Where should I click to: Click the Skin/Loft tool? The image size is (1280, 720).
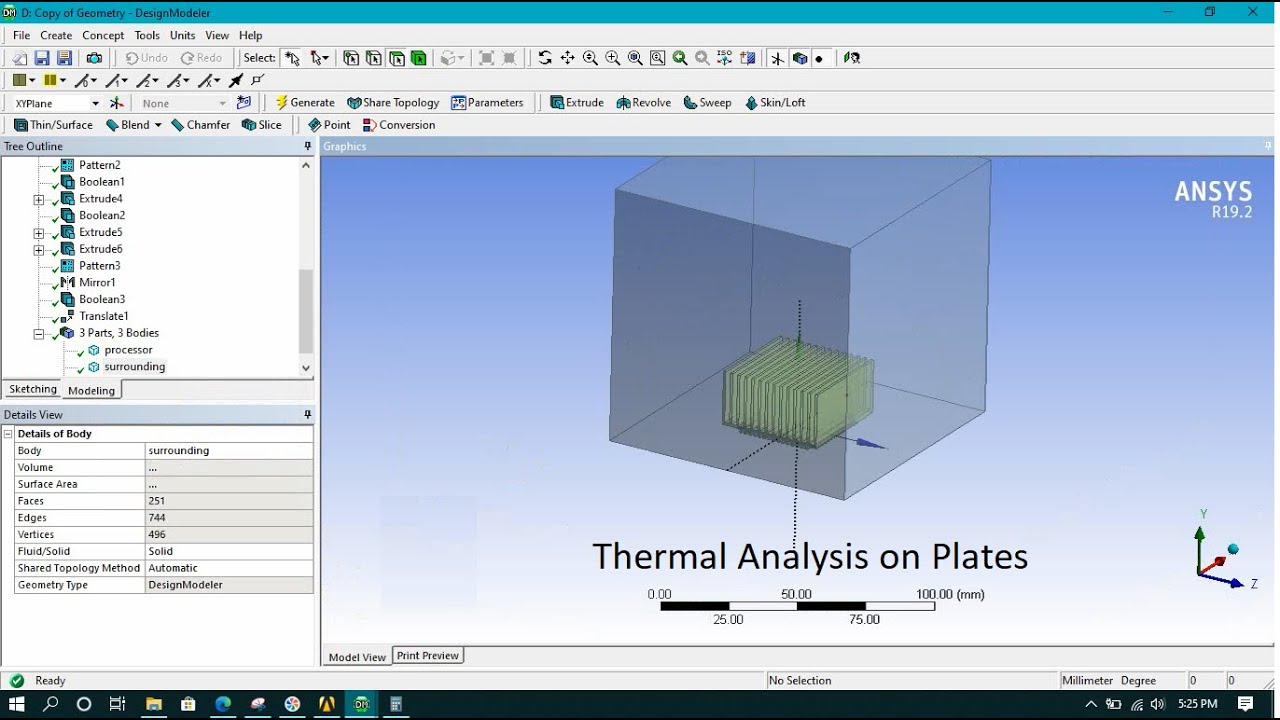(x=775, y=103)
